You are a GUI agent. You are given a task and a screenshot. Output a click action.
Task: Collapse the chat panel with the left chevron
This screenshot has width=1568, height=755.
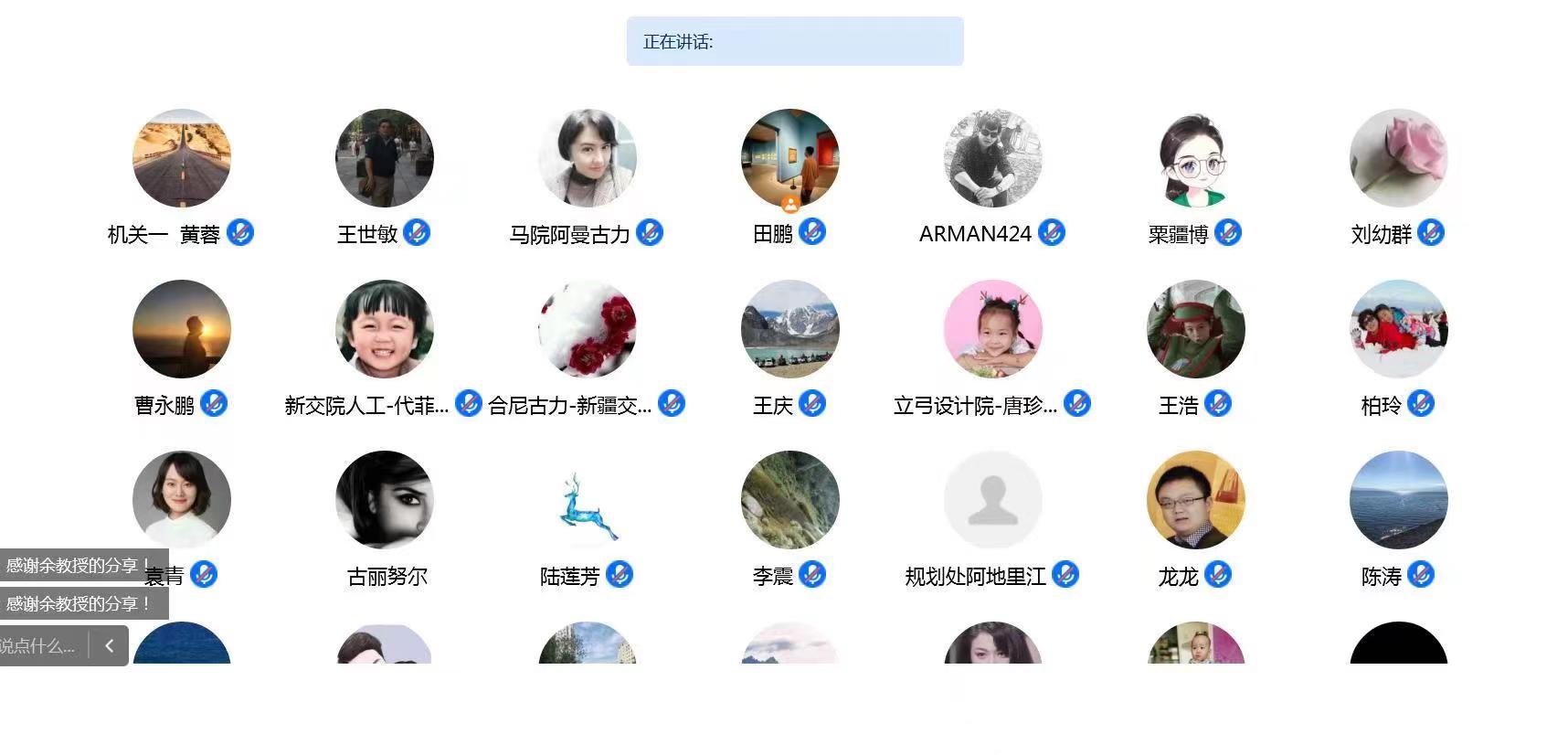click(x=109, y=646)
